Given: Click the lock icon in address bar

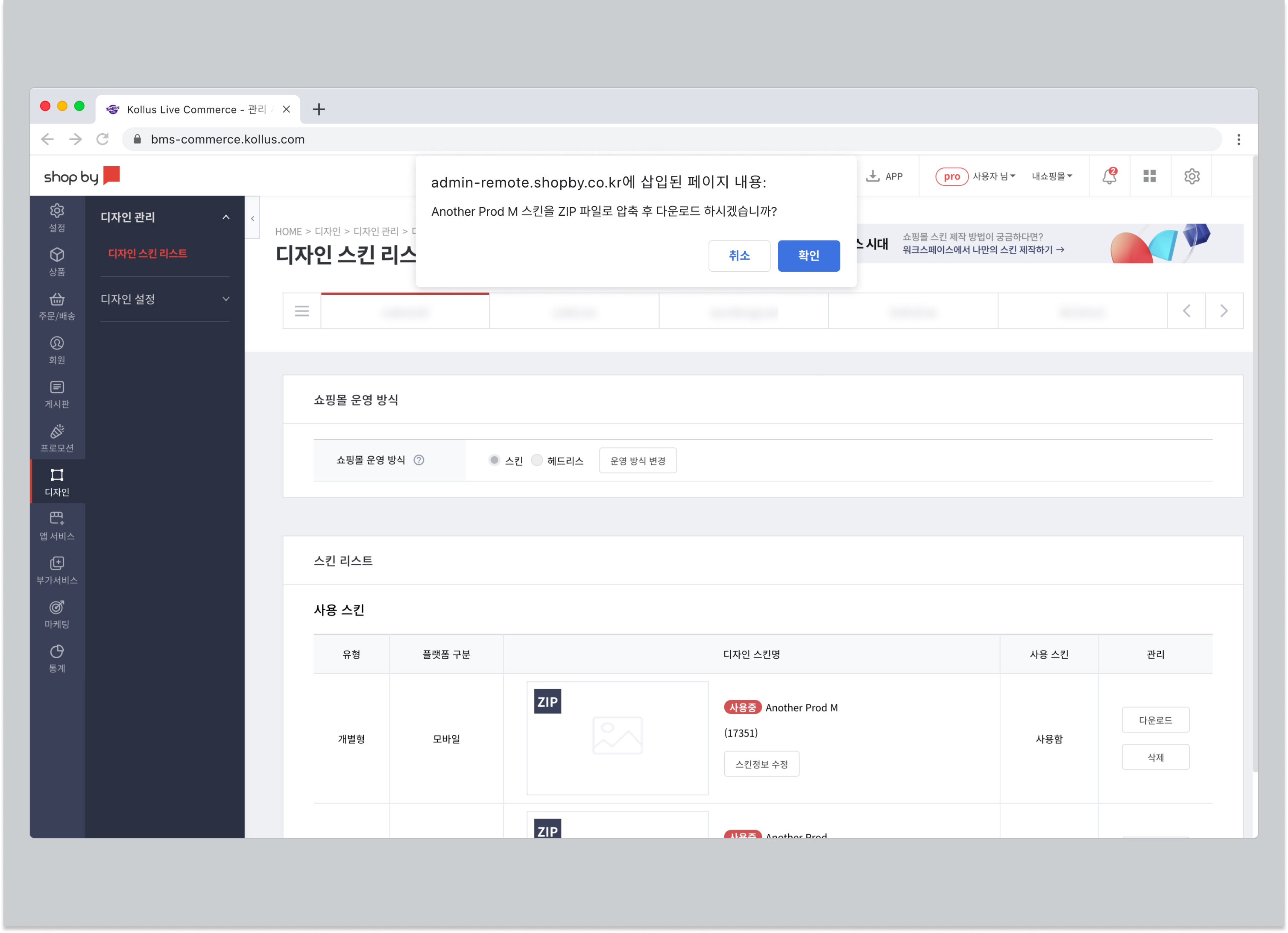Looking at the screenshot, I should click(x=137, y=139).
